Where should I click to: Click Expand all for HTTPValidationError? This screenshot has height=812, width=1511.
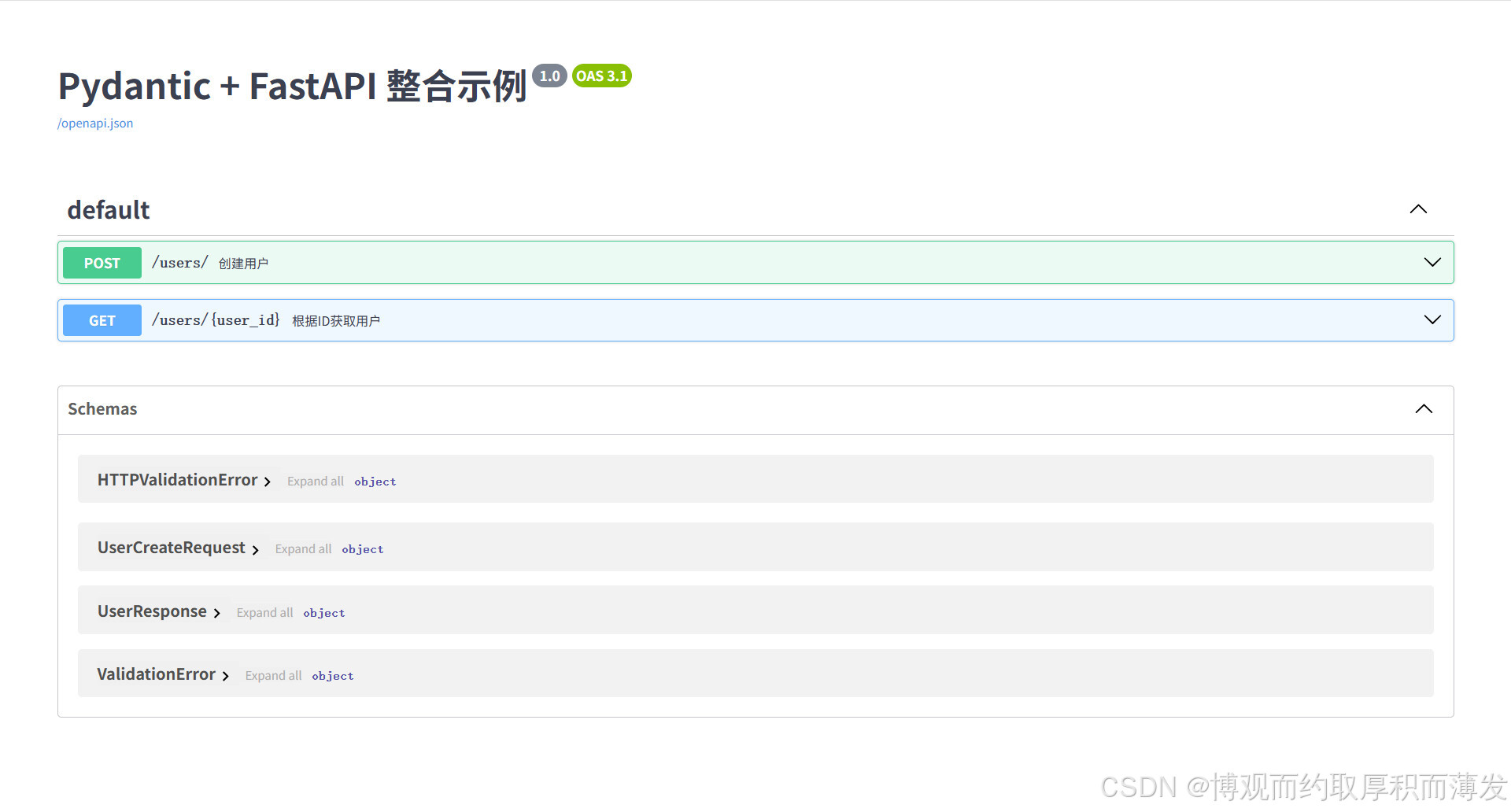click(x=316, y=482)
